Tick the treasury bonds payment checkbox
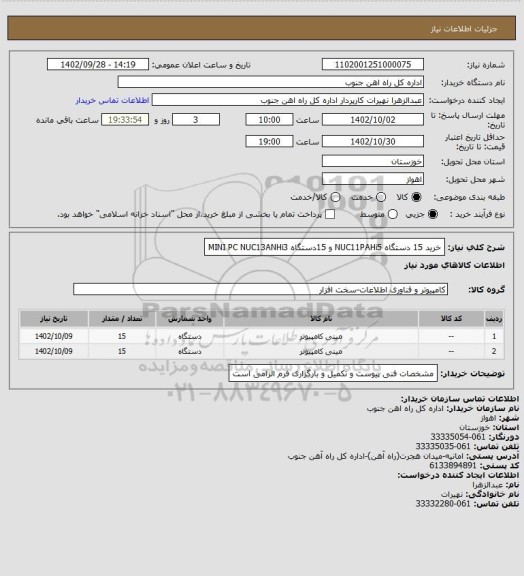This screenshot has height=576, width=524. pos(330,214)
